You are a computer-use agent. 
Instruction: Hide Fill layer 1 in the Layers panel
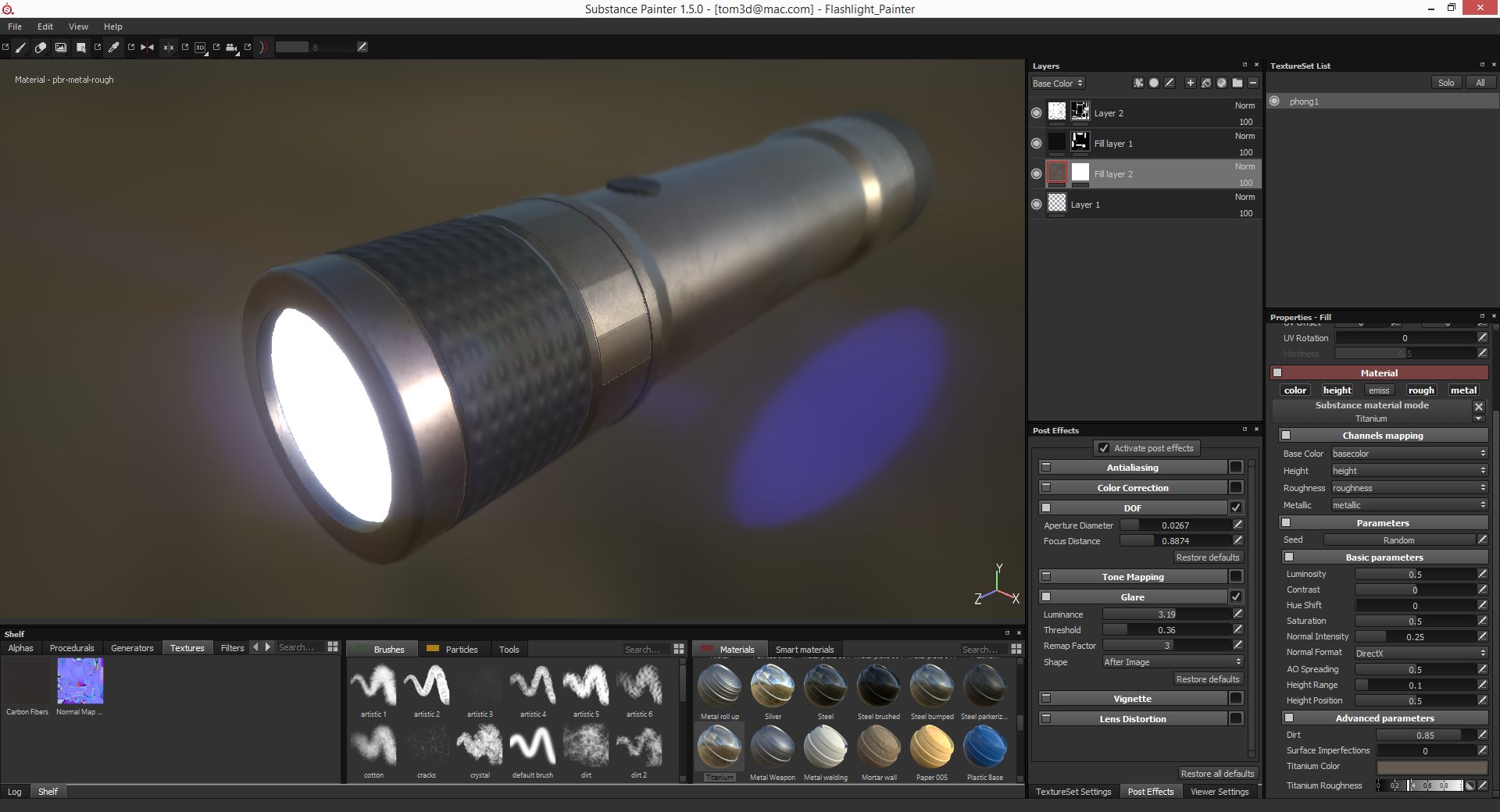[1037, 142]
